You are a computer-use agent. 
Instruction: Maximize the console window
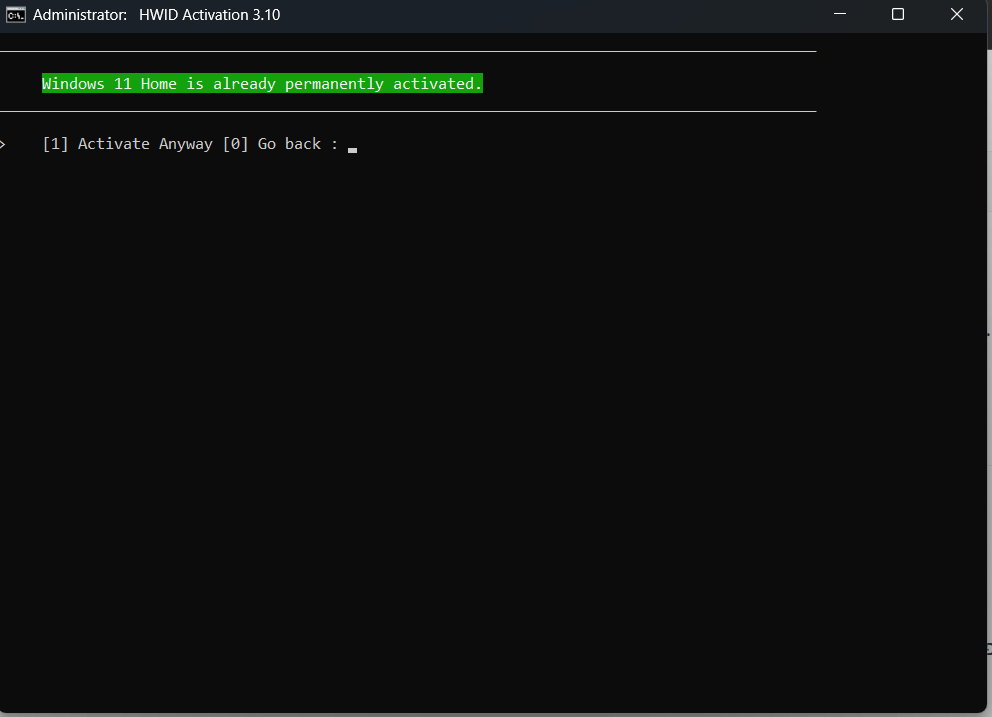(x=897, y=14)
